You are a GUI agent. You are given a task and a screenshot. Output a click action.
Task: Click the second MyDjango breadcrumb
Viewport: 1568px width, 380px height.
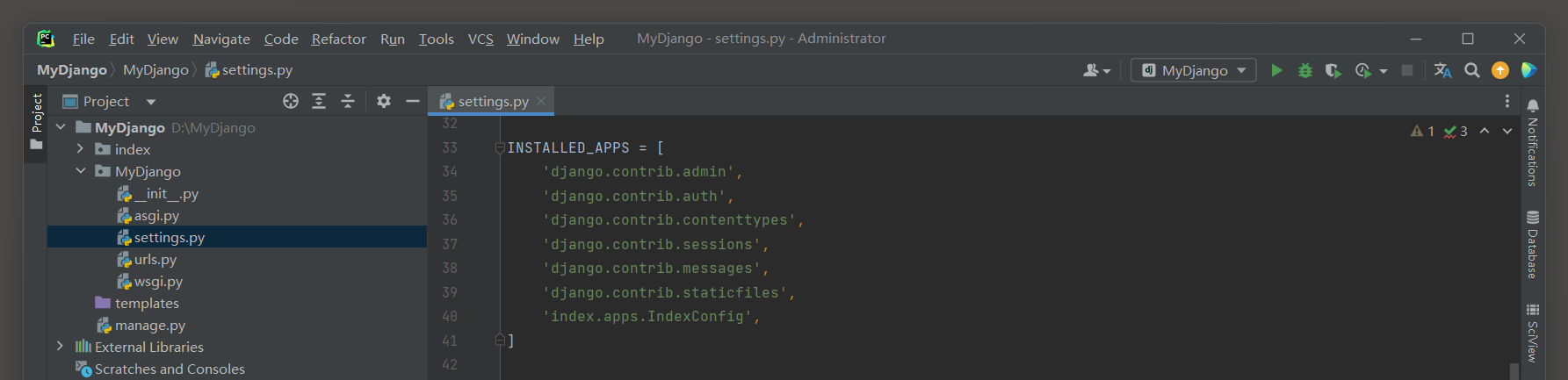pos(155,70)
